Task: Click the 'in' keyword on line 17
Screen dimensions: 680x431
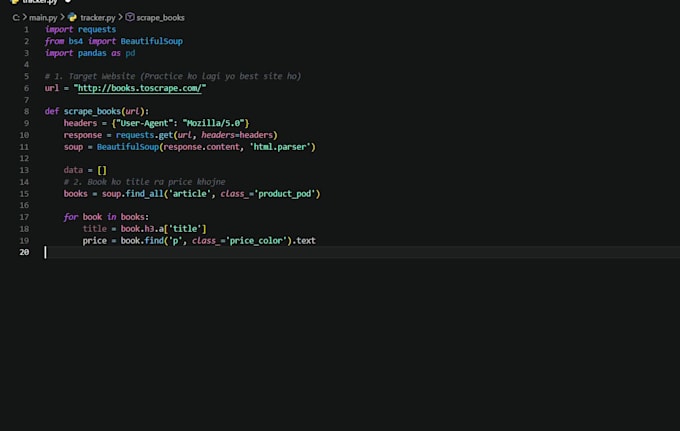Action: pos(111,217)
